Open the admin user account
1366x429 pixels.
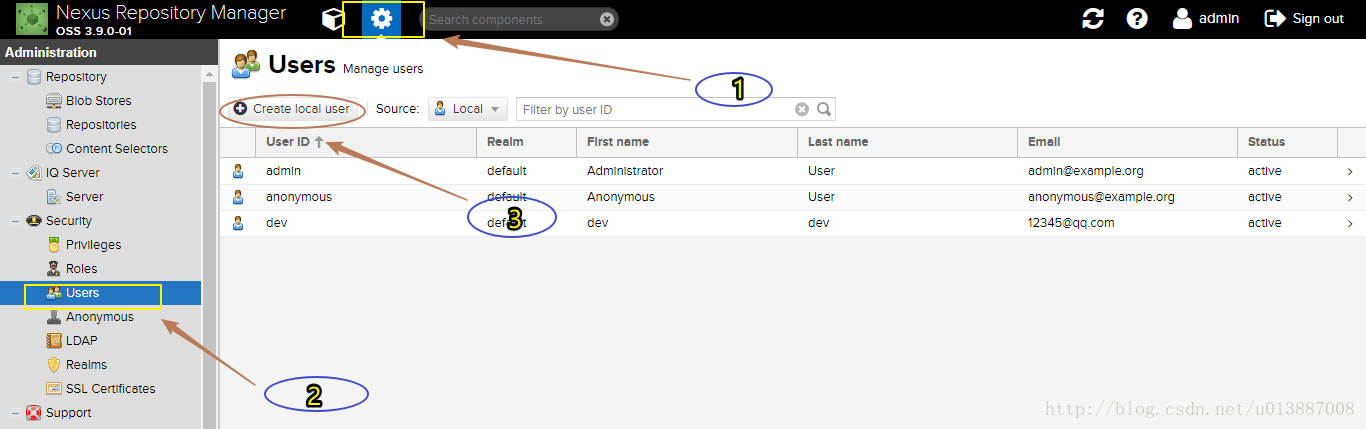(x=1206, y=18)
